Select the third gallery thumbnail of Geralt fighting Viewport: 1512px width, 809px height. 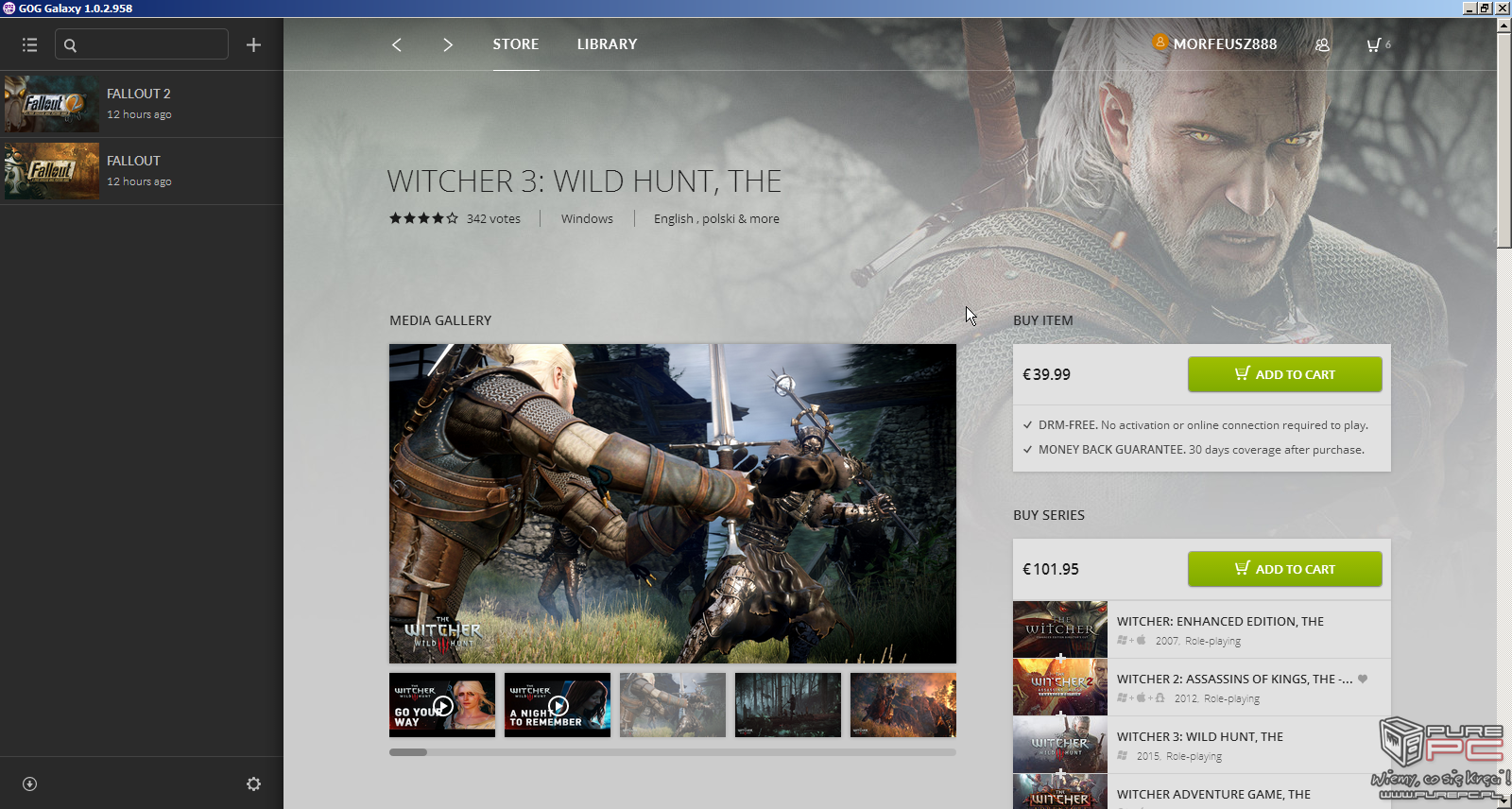point(673,705)
